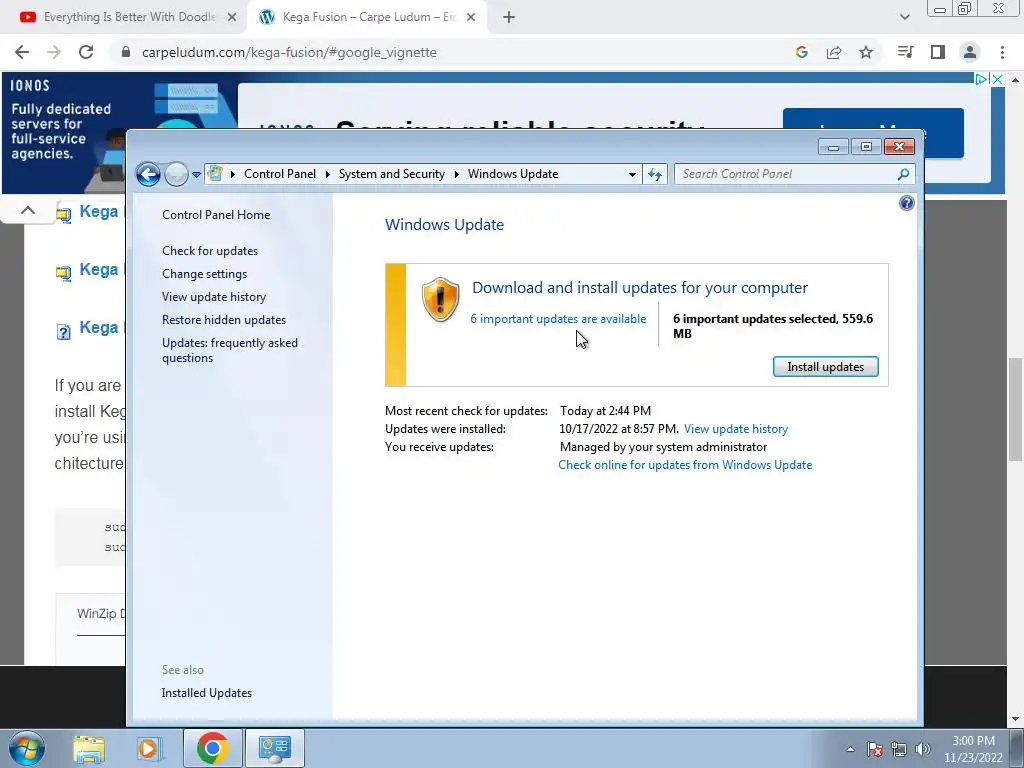Screen dimensions: 1024x768
Task: Click the network tray icon
Action: (899, 749)
